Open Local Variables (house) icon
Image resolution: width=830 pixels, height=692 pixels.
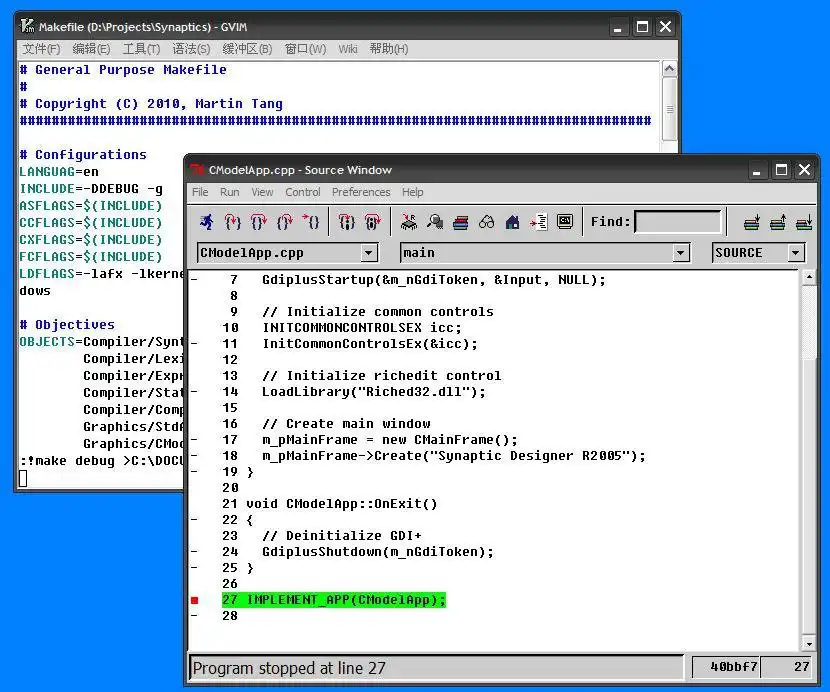click(512, 222)
